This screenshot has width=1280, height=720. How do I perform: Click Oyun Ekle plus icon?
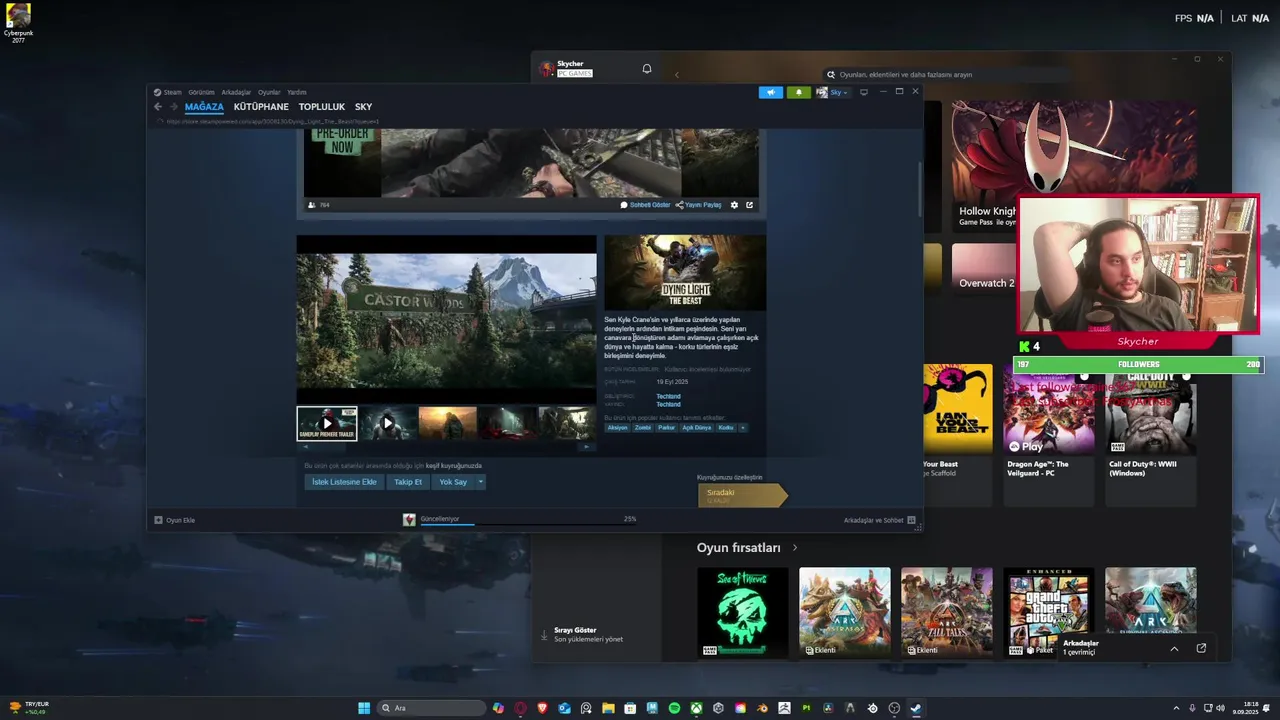tap(158, 520)
